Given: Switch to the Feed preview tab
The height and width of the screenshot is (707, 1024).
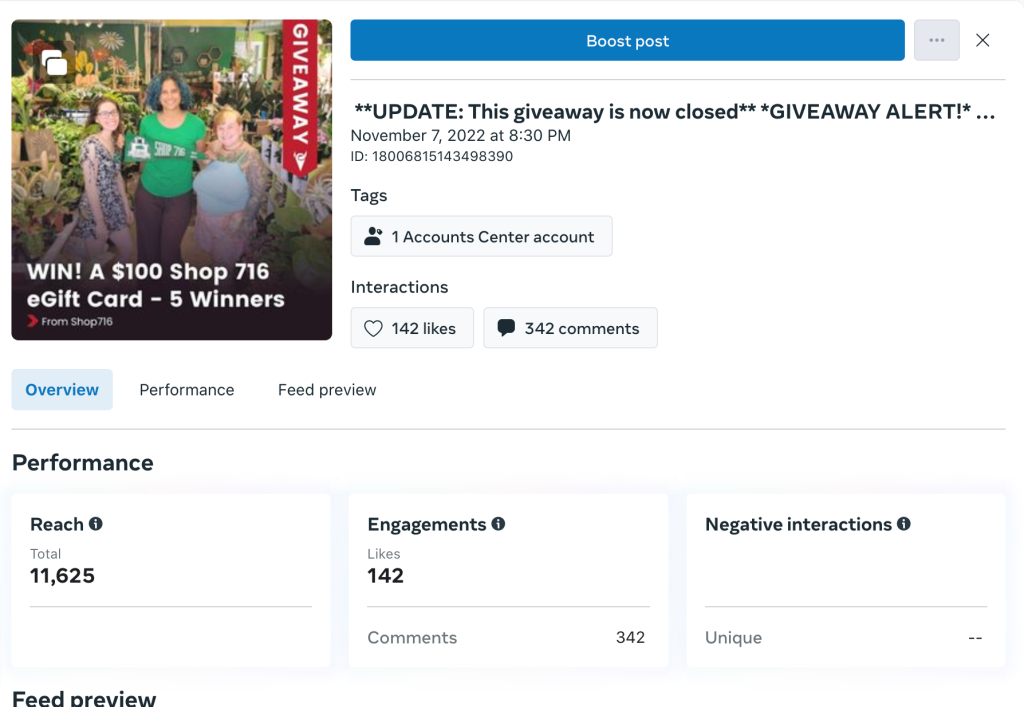Looking at the screenshot, I should click(327, 390).
